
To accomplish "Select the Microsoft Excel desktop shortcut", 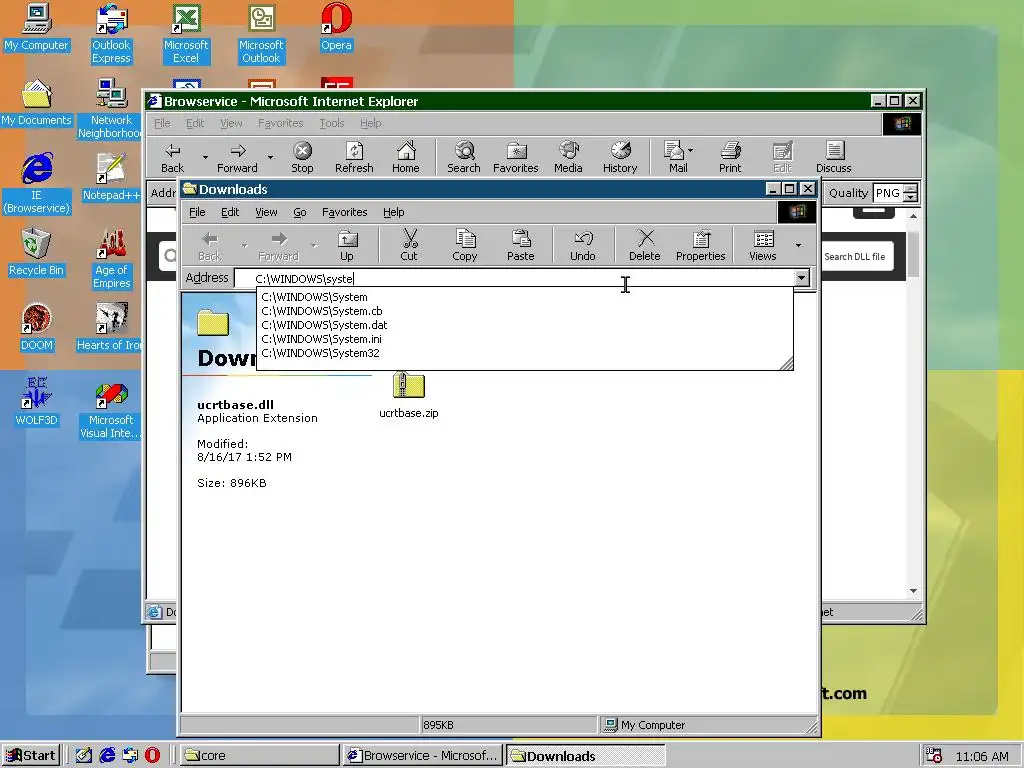I will [x=186, y=34].
